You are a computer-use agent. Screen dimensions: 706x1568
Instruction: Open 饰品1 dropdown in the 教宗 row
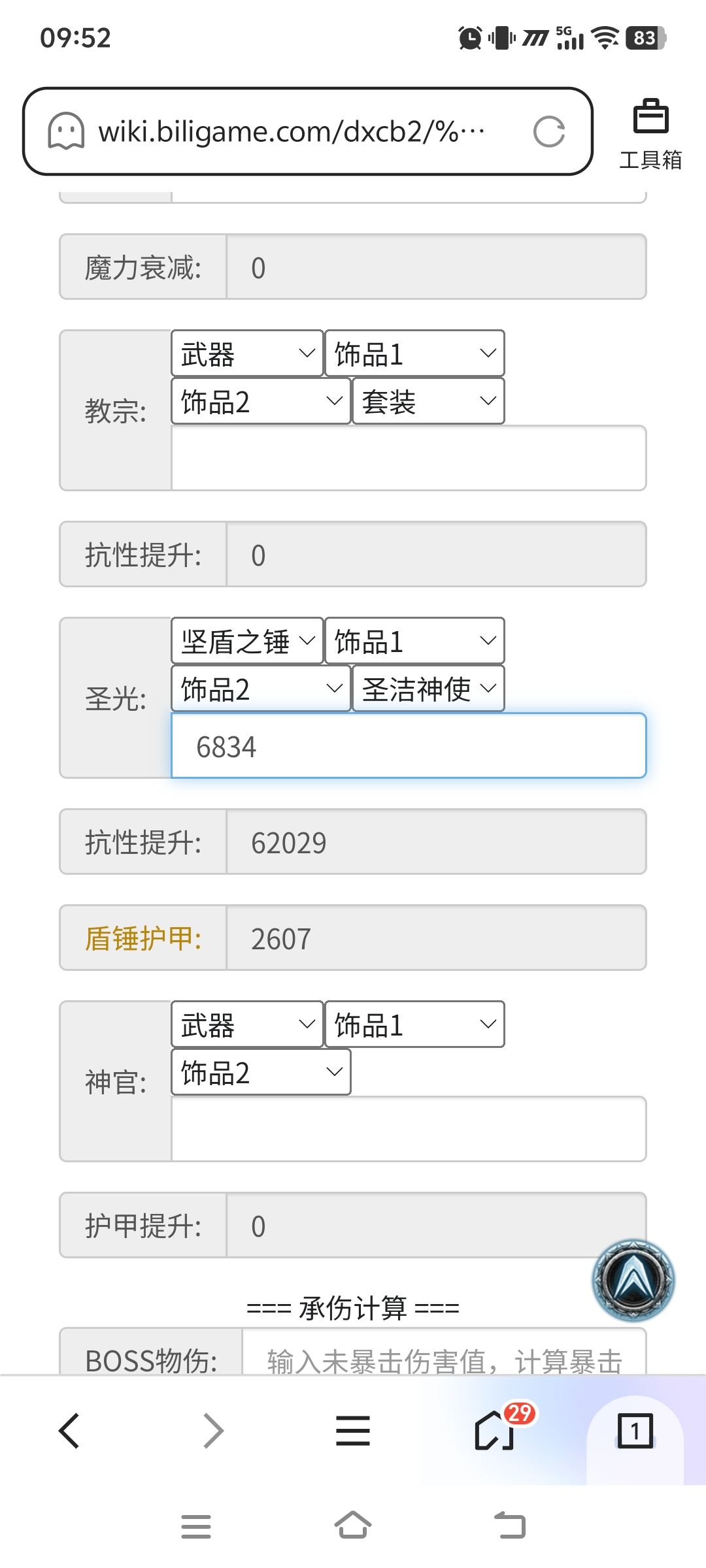coord(414,353)
